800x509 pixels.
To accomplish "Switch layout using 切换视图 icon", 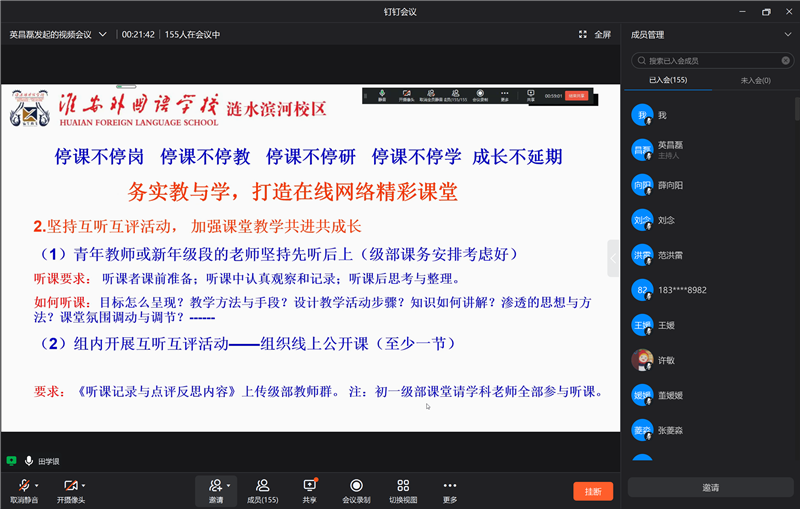I will pos(403,486).
